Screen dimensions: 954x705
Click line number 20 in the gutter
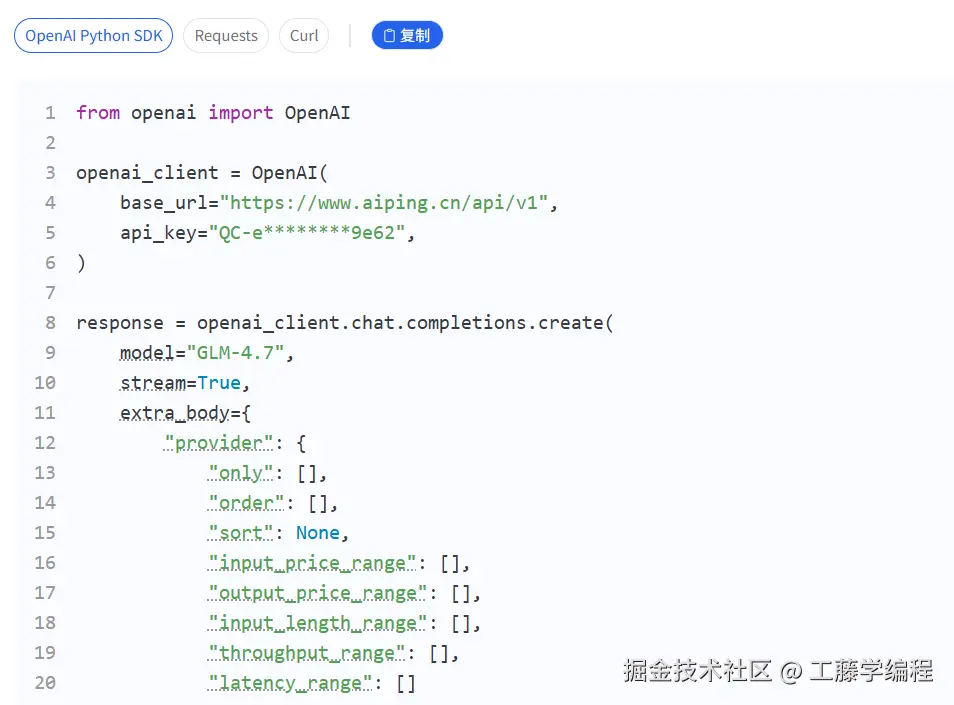pos(45,683)
